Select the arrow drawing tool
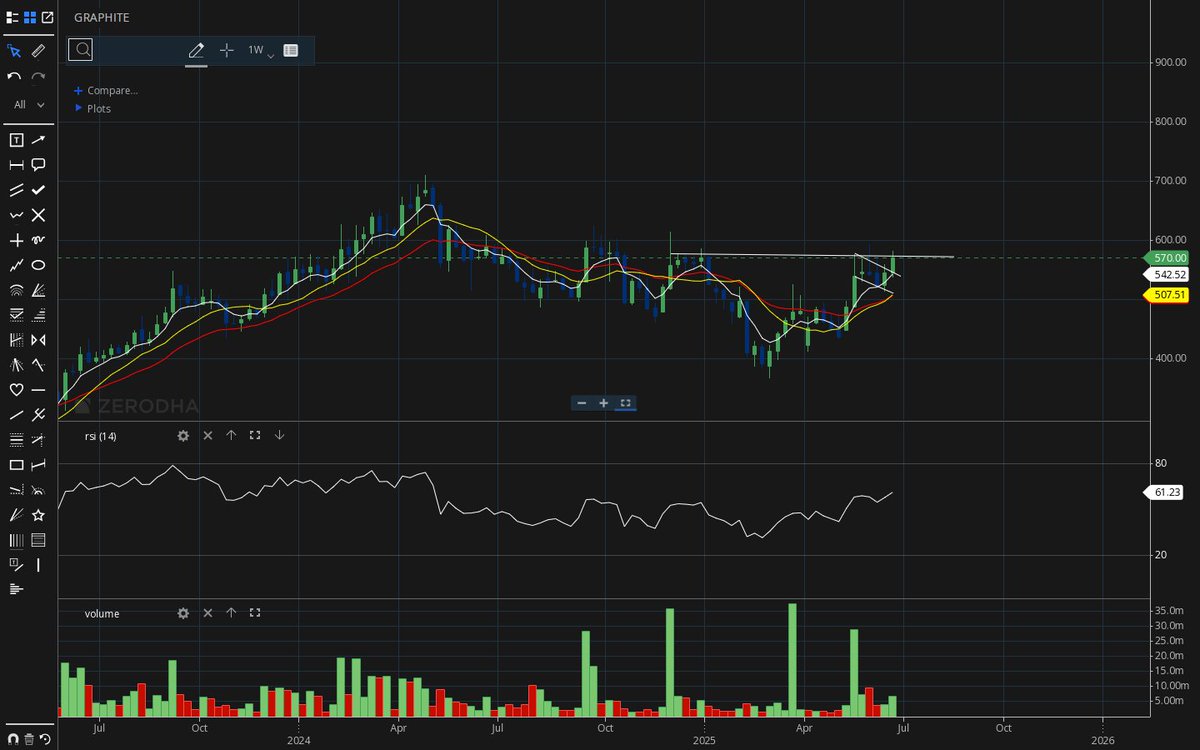1200x750 pixels. click(x=38, y=140)
